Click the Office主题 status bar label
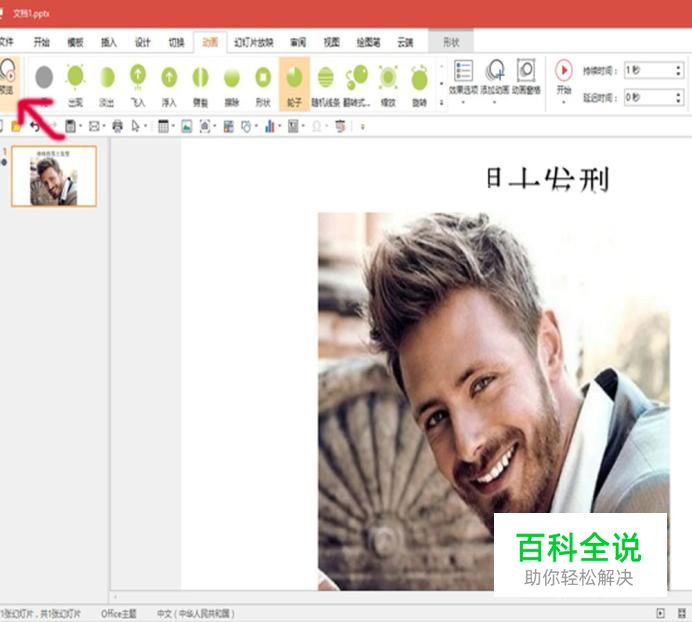Screen dimensions: 692x622 (x=118, y=614)
